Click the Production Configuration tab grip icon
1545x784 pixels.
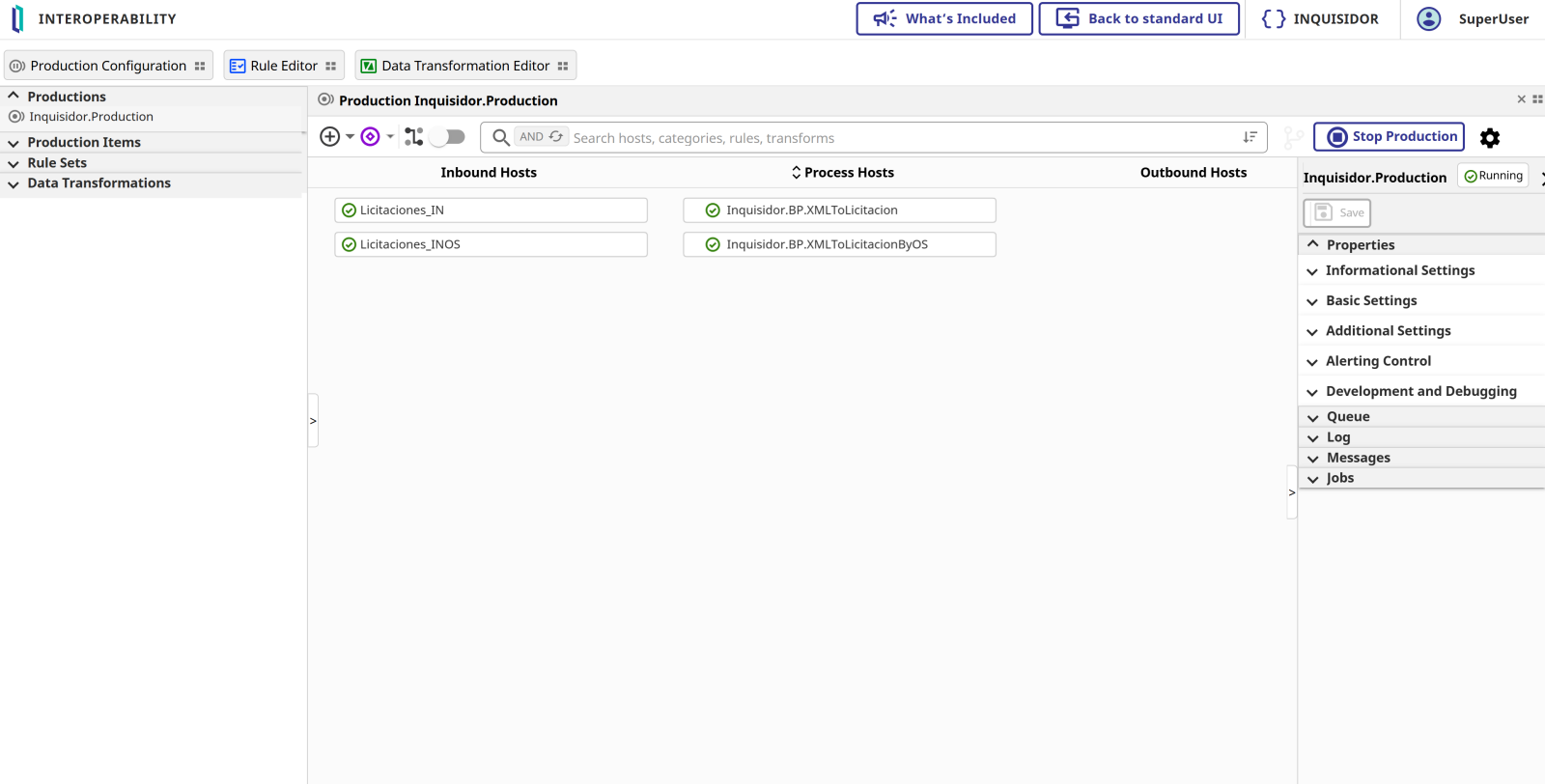[200, 67]
